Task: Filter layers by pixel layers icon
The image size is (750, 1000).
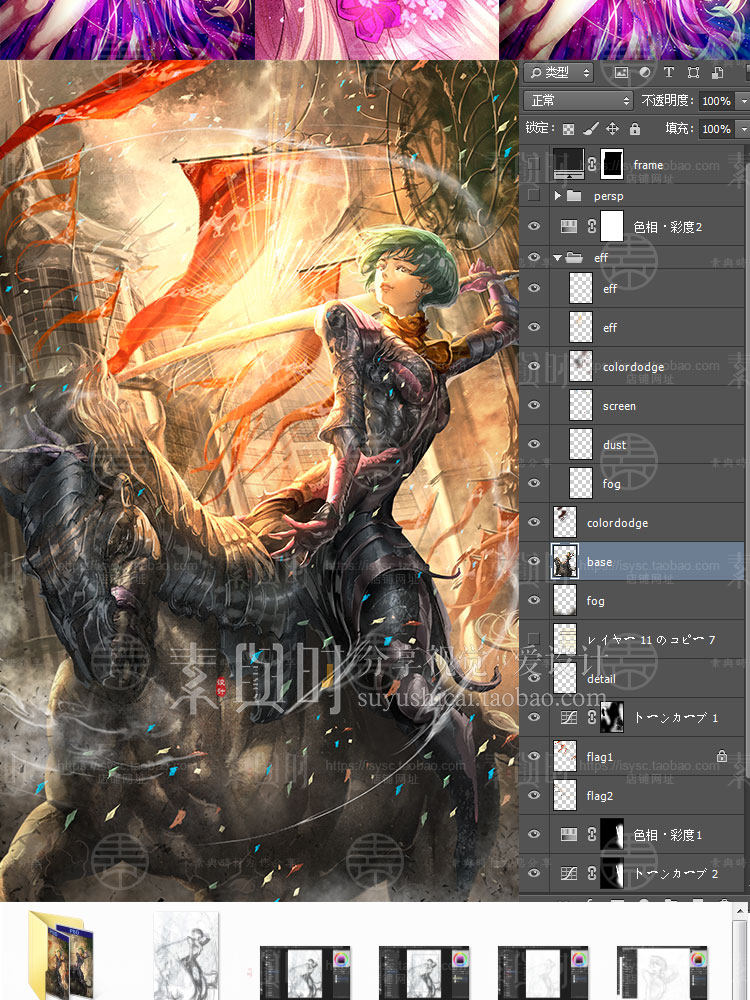Action: pos(621,73)
